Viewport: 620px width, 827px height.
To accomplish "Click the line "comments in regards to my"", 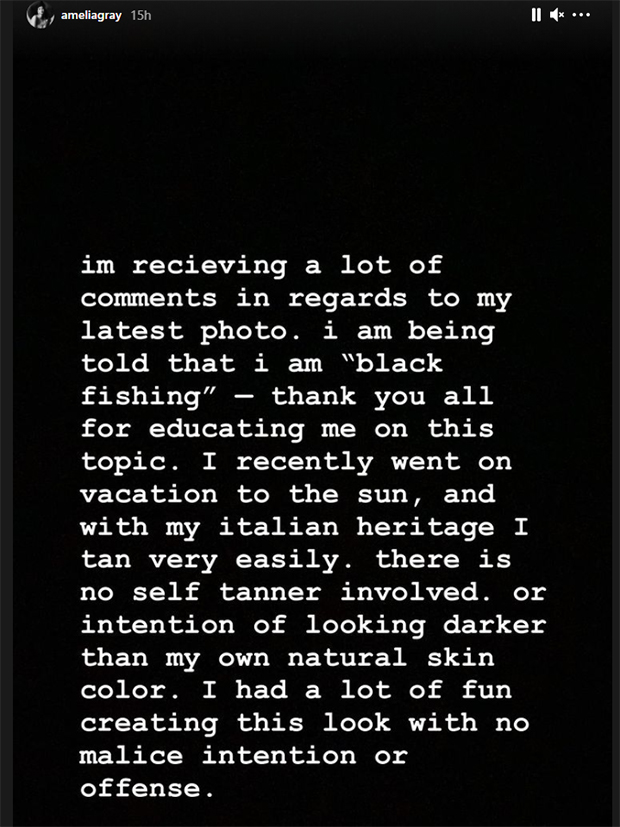I will (x=296, y=299).
